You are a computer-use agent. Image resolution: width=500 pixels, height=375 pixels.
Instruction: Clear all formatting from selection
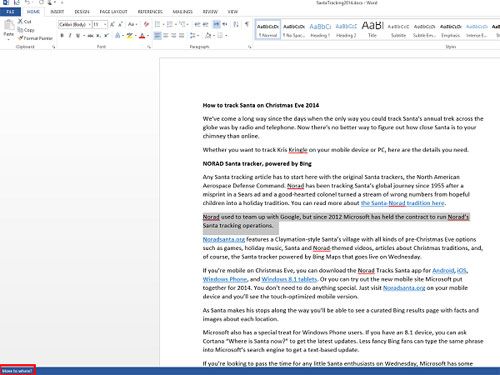(x=146, y=24)
